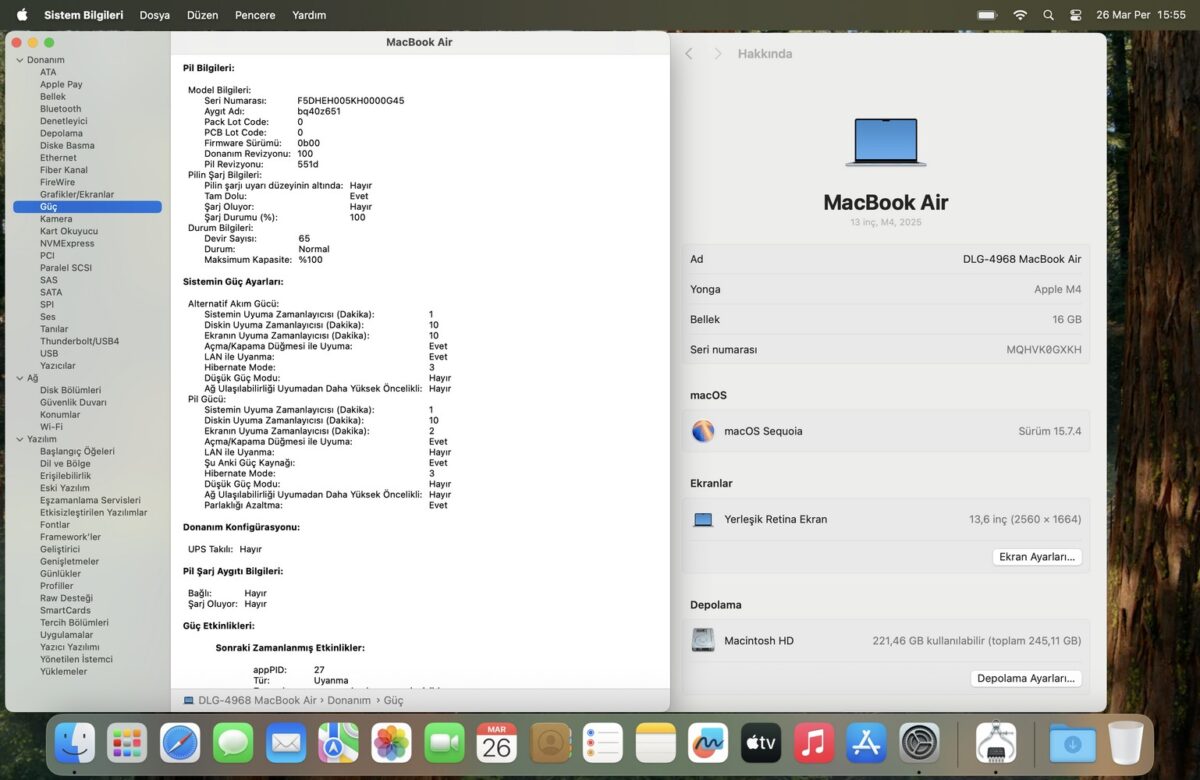Image resolution: width=1200 pixels, height=780 pixels.
Task: Open Spotlight search in the menu bar
Action: [1048, 15]
